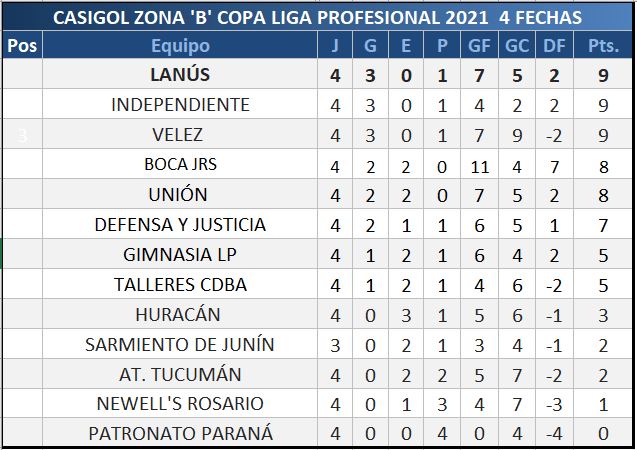This screenshot has width=637, height=450.
Task: Click Boca Jrs goals-for value 11
Action: point(479,165)
